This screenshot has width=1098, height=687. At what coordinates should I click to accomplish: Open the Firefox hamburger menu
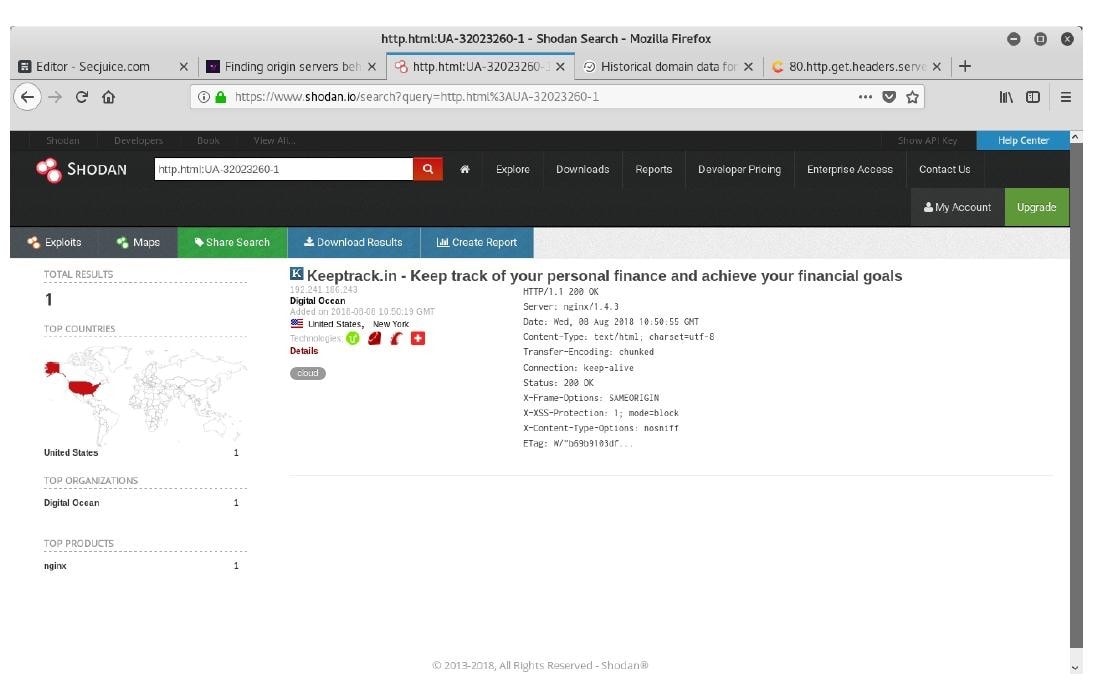[x=1066, y=97]
